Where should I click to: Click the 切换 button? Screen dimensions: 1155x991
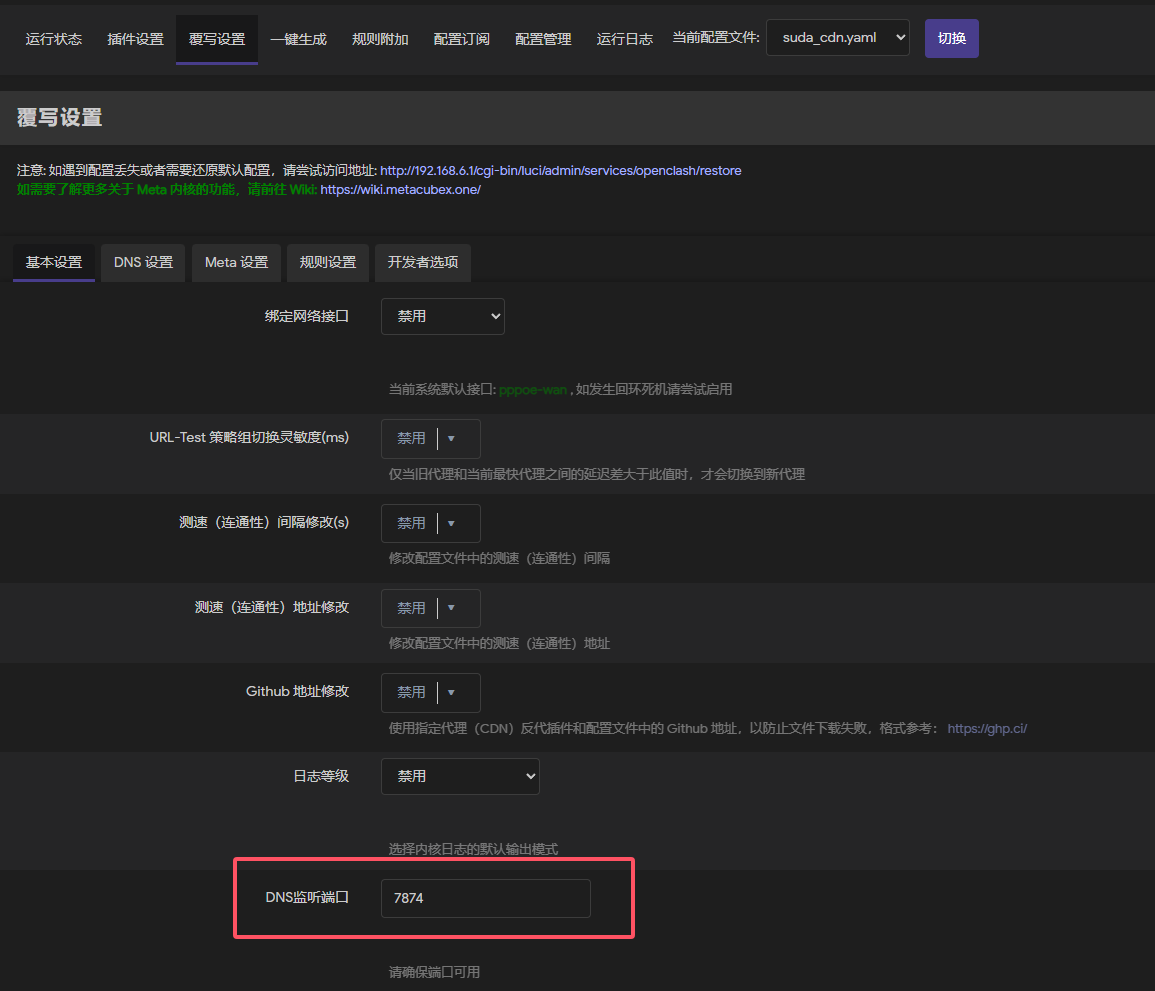(x=951, y=38)
